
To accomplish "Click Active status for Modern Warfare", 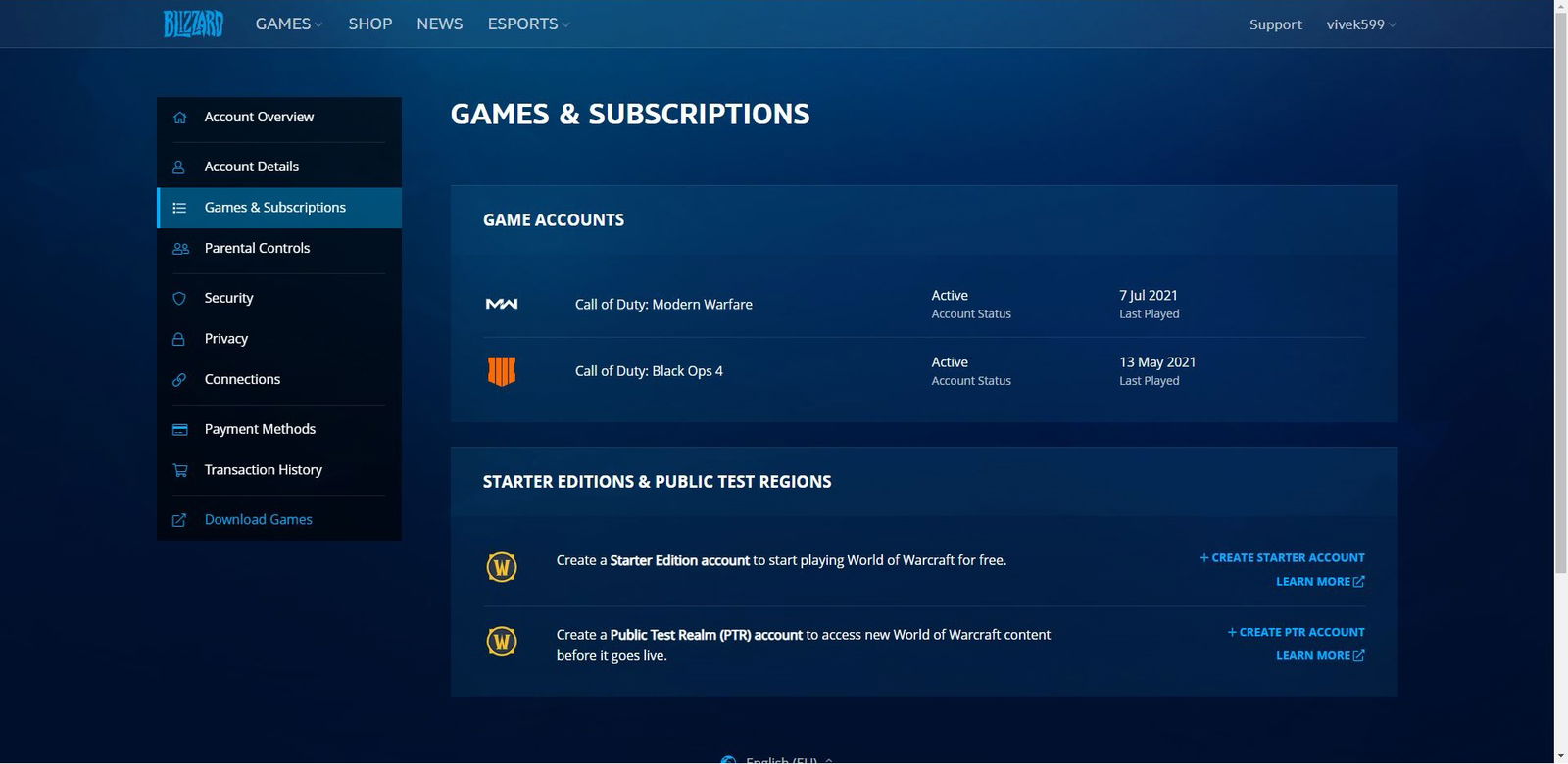I will [x=950, y=296].
